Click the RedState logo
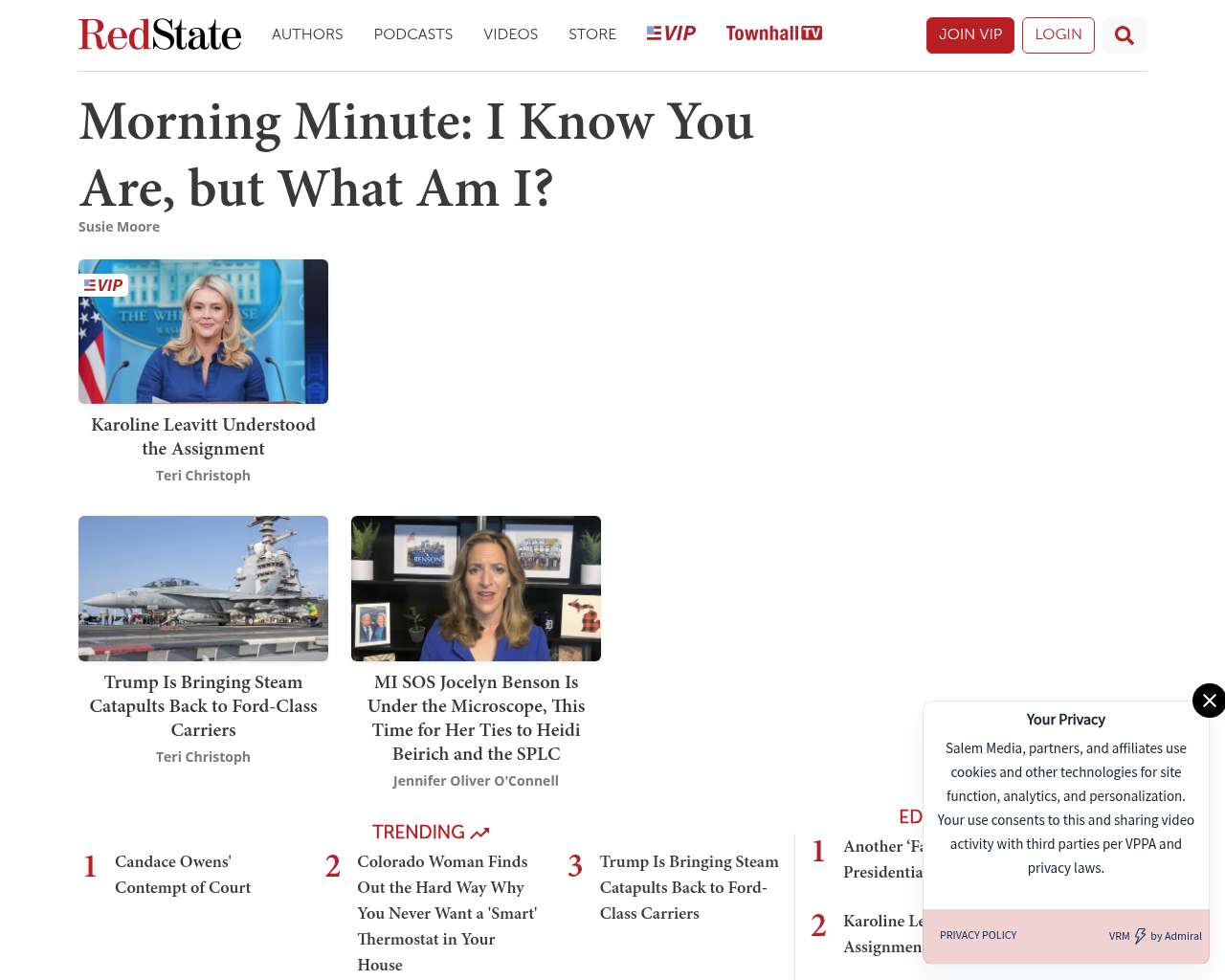Screen dimensions: 1225x980 point(160,34)
